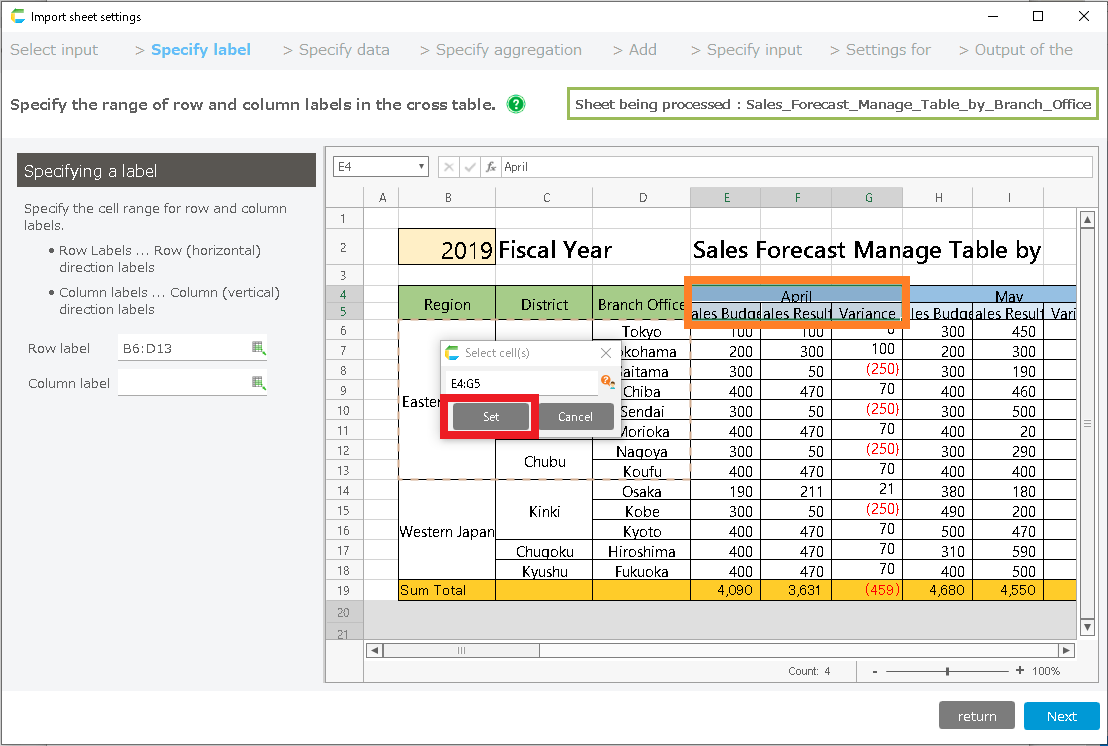Click the orange help icon in Select cell(s) dialog

pyautogui.click(x=606, y=382)
